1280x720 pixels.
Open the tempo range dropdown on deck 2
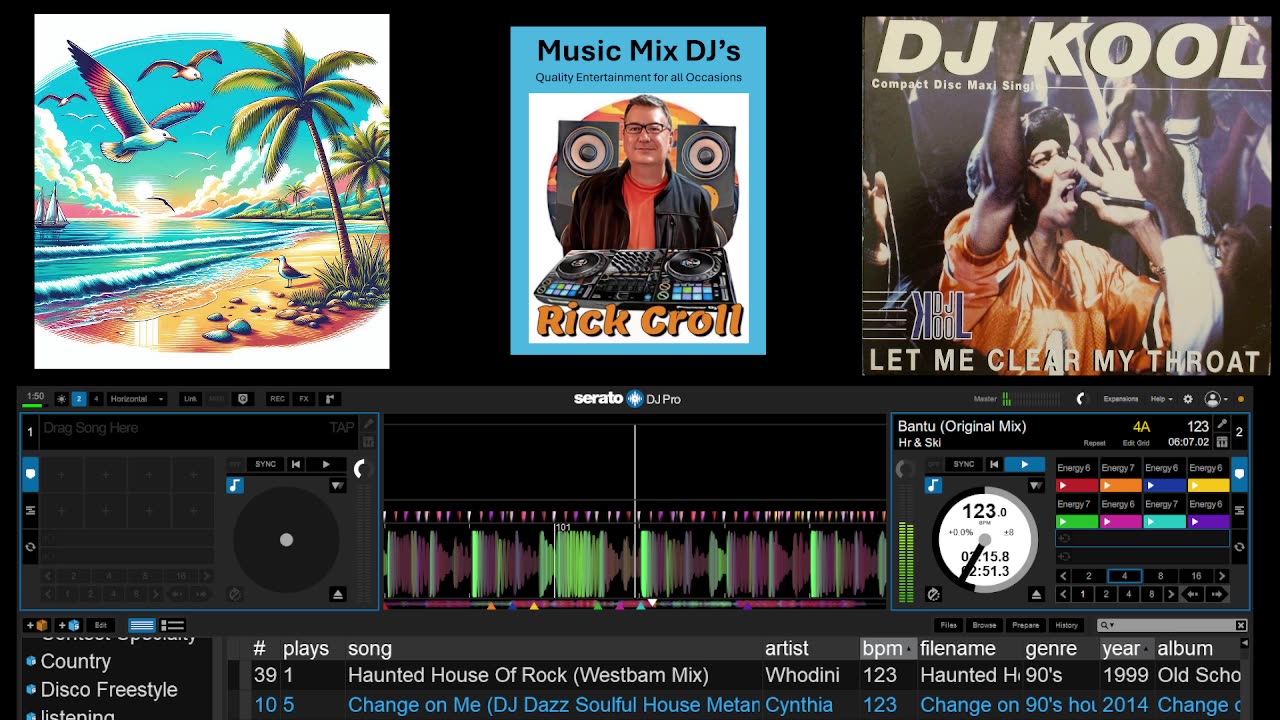click(1036, 485)
